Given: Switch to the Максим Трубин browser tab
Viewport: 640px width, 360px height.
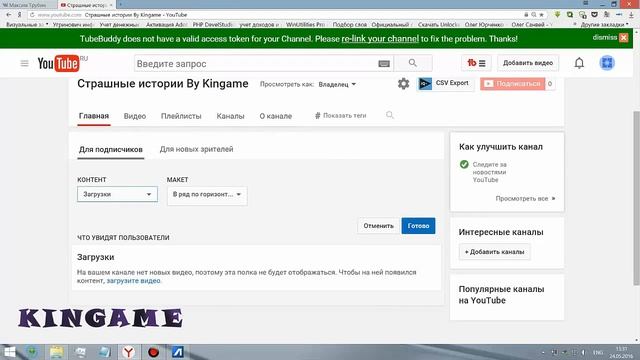Looking at the screenshot, I should pos(28,5).
